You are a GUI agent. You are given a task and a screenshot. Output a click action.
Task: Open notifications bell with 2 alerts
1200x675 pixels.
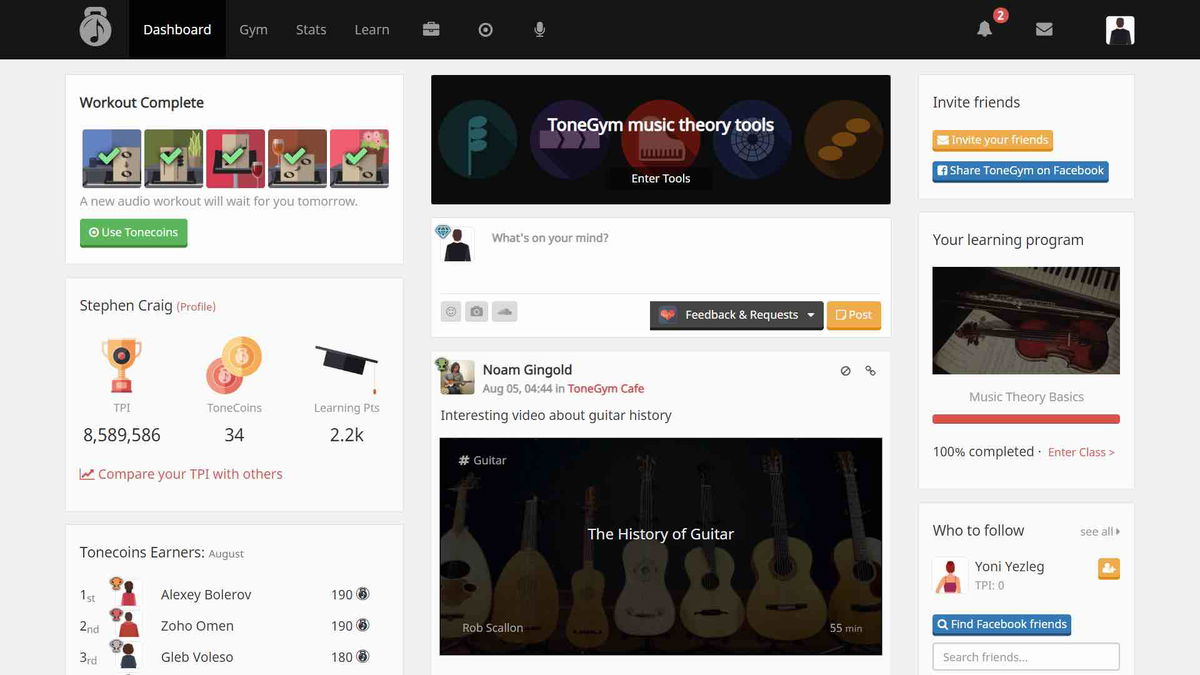click(985, 29)
